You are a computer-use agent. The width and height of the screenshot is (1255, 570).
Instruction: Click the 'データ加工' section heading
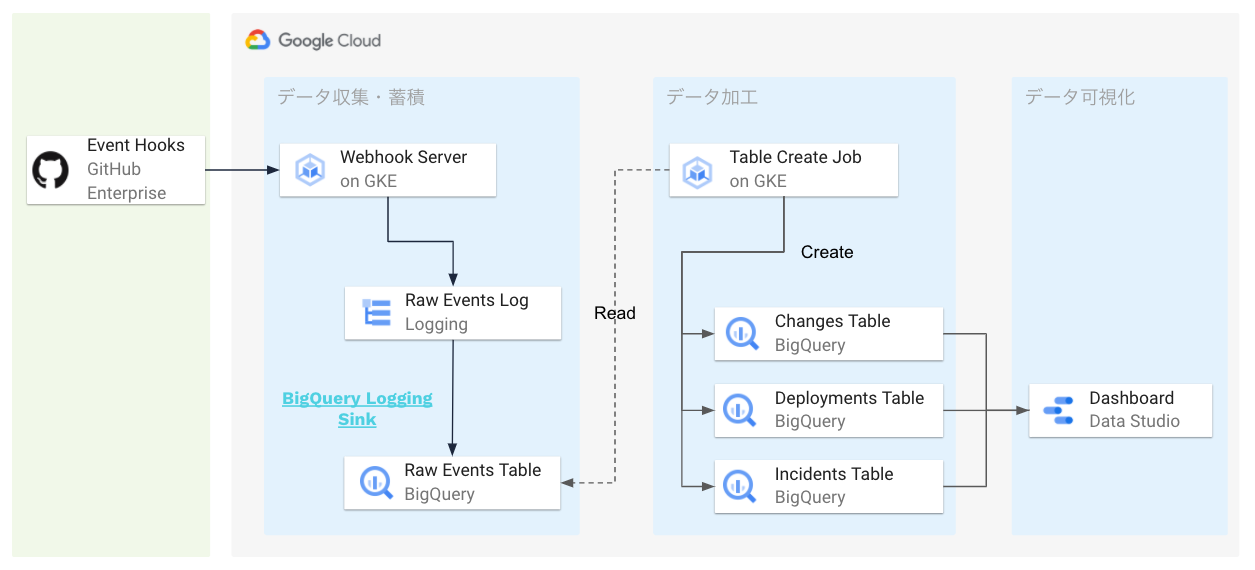point(712,97)
